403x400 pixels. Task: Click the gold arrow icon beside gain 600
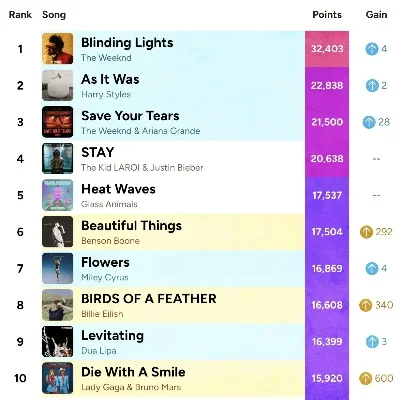coord(366,378)
